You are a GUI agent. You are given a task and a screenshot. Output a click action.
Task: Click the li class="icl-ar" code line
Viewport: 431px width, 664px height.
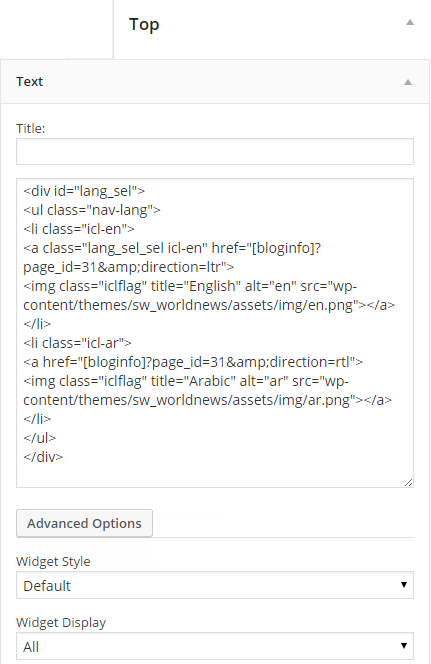pyautogui.click(x=77, y=343)
